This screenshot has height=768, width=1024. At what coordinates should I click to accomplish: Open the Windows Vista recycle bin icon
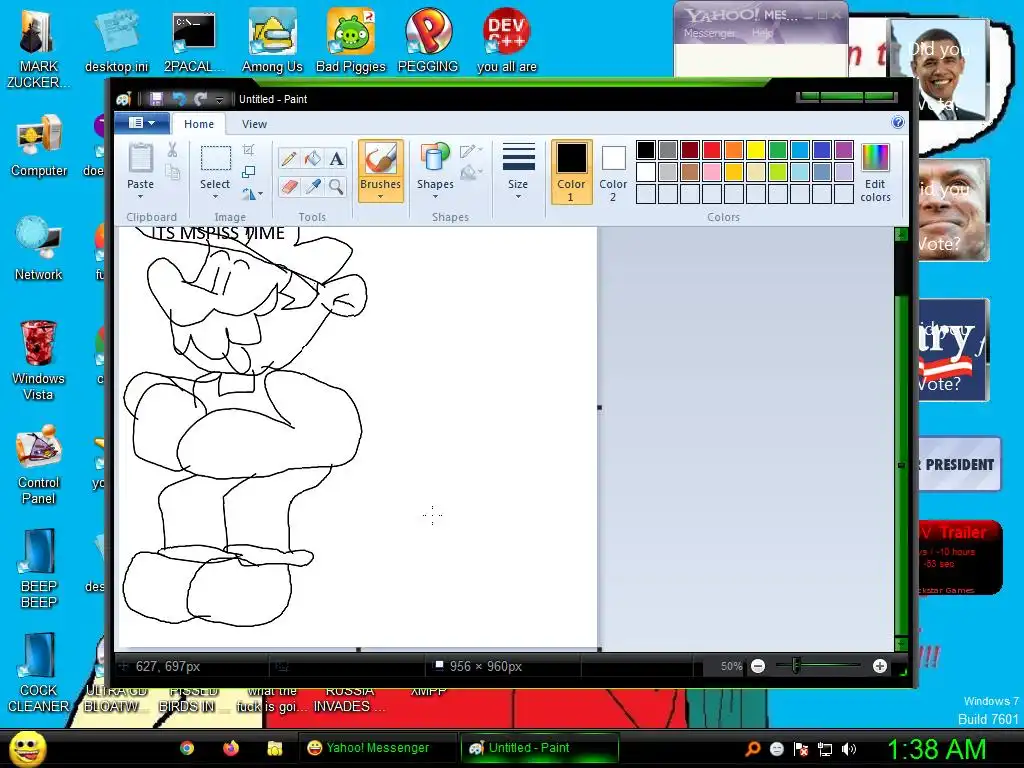click(x=38, y=360)
